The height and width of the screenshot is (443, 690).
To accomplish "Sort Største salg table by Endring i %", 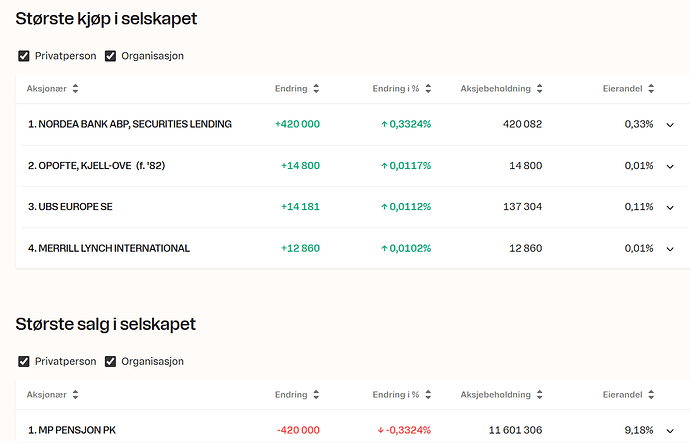I will tap(402, 395).
